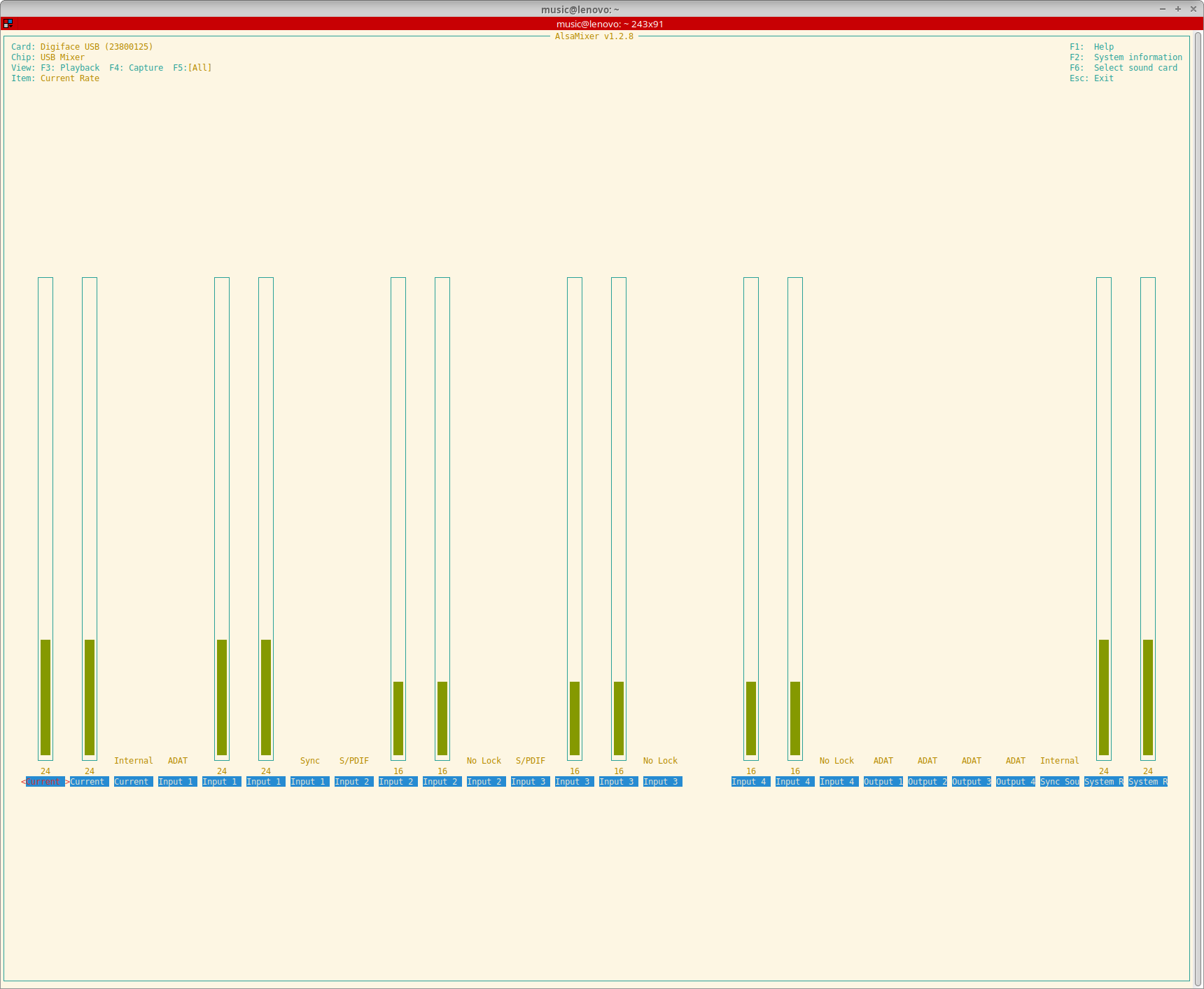
Task: Minimize the terminal window
Action: click(x=1163, y=9)
